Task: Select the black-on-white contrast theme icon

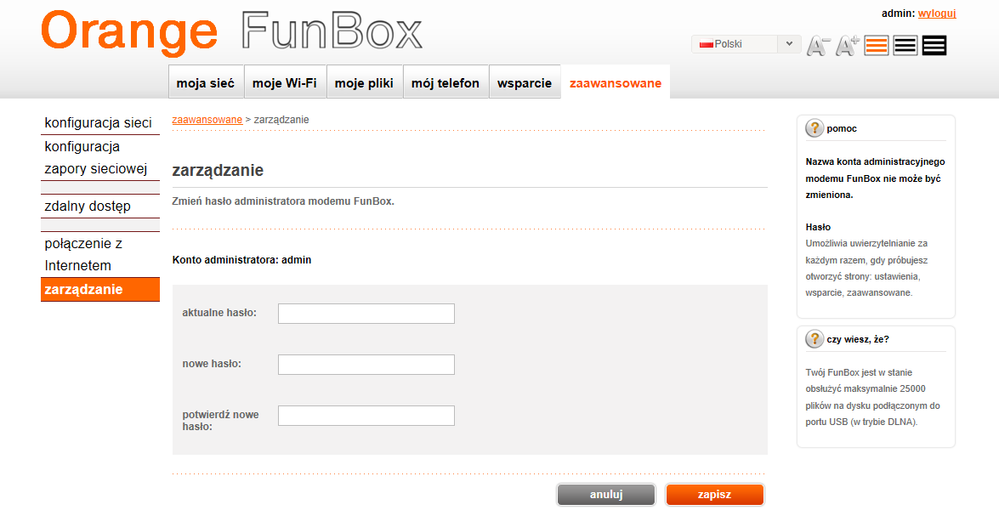Action: tap(905, 45)
